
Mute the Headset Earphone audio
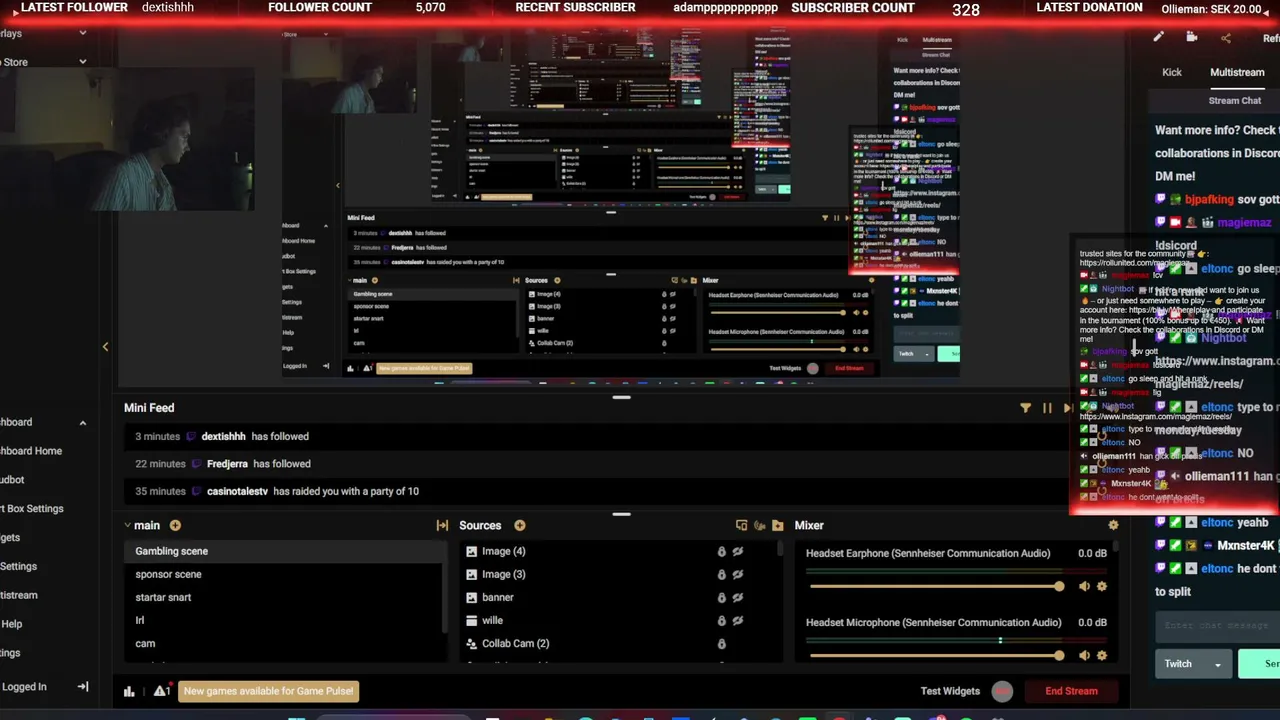1084,587
